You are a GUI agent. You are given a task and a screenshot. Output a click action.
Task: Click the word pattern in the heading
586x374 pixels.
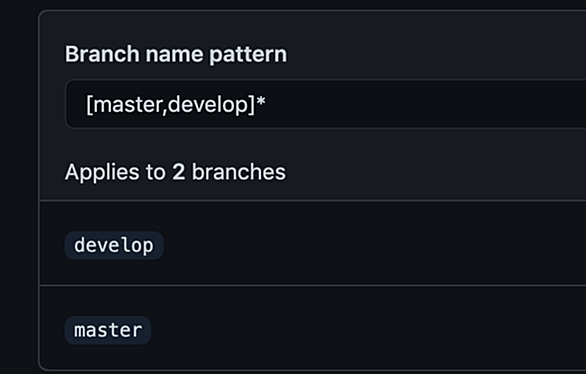pos(248,55)
